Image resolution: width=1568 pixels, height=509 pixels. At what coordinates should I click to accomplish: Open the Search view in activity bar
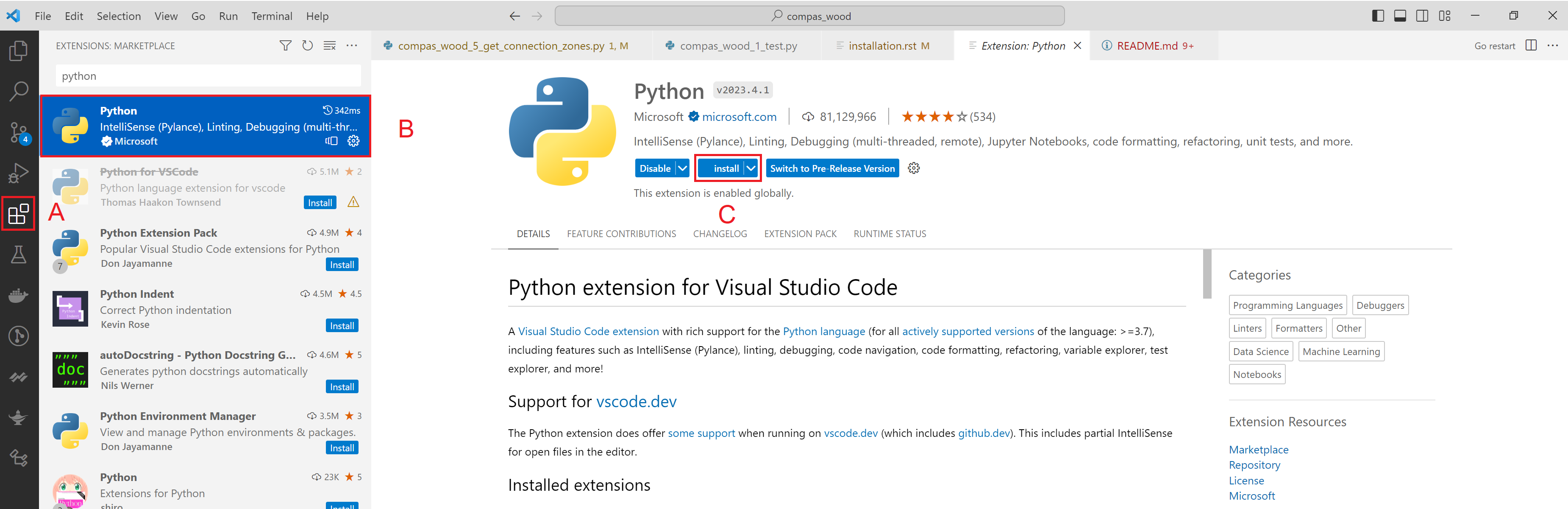(18, 92)
